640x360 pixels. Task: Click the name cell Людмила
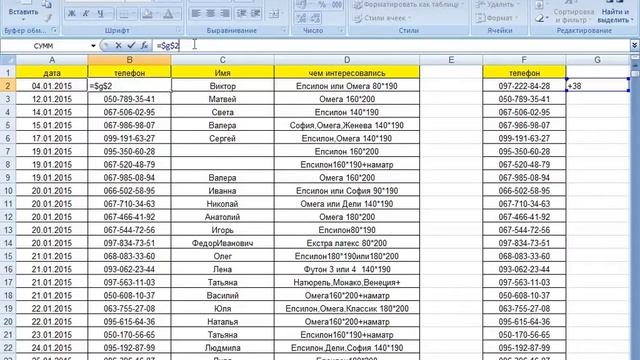(222, 348)
